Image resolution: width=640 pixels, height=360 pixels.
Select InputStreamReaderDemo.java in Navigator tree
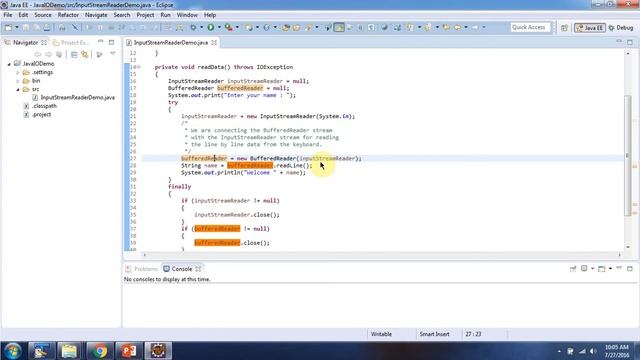click(x=77, y=98)
